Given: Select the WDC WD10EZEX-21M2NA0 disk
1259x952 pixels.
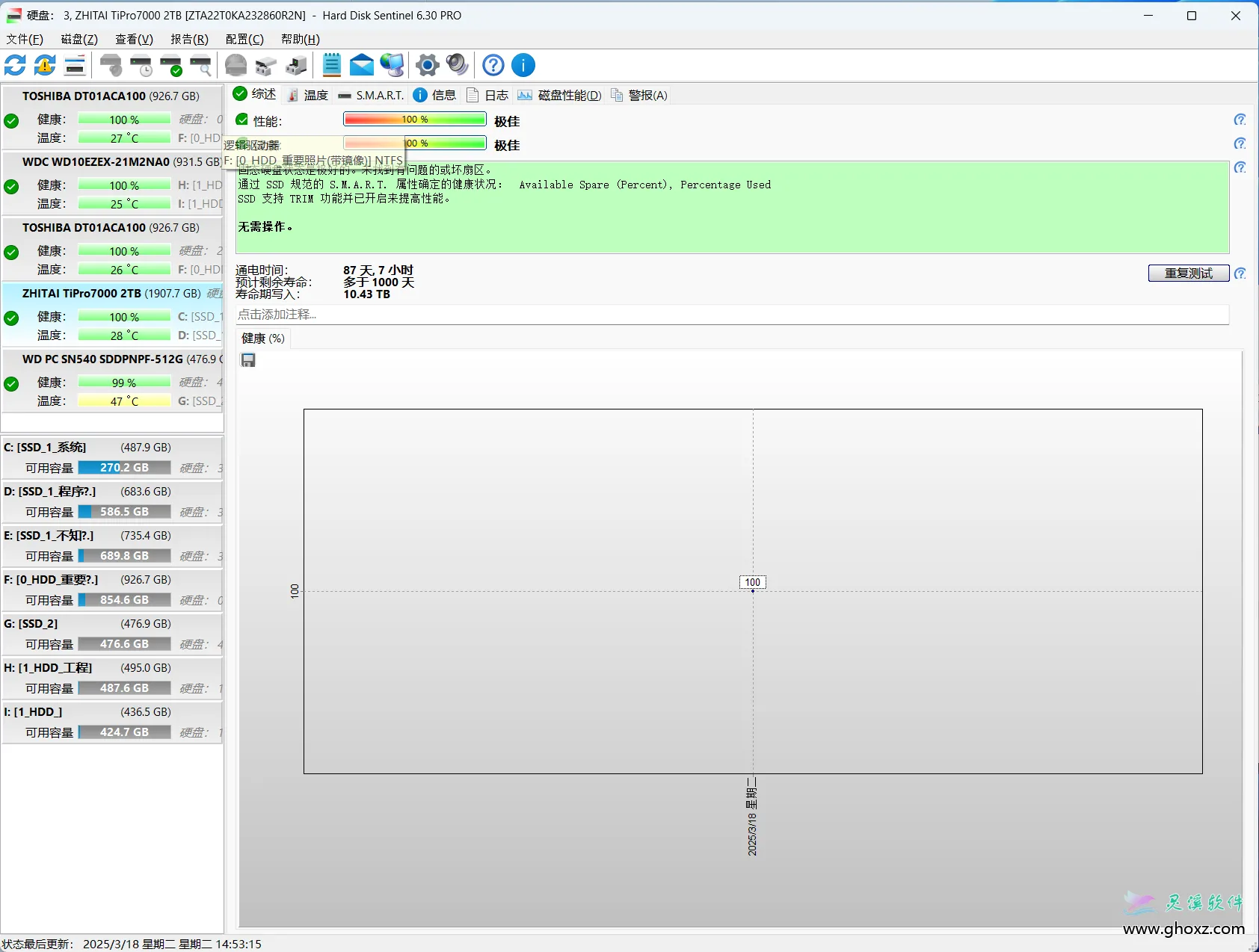Looking at the screenshot, I should click(112, 183).
